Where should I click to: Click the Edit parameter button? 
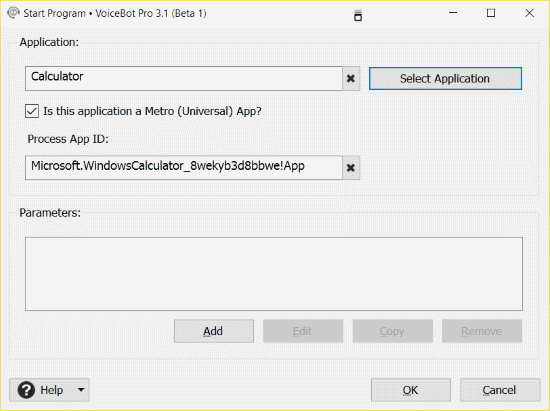click(303, 331)
